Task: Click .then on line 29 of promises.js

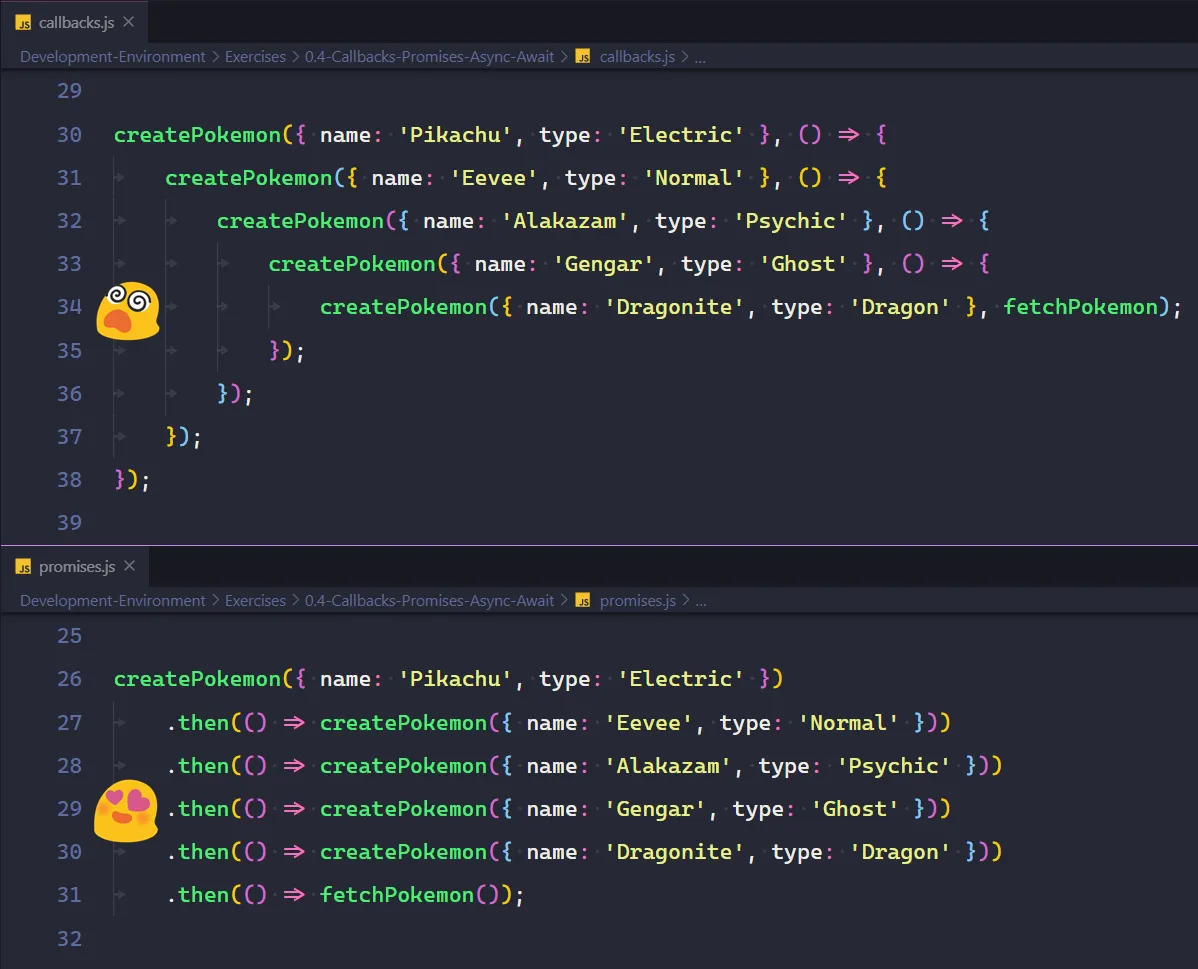Action: pos(198,809)
